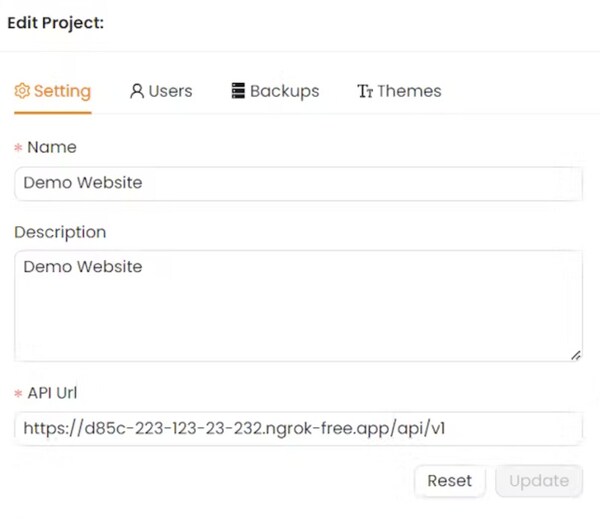Click the Edit Project heading
Screen dimensions: 600x519
coord(56,22)
